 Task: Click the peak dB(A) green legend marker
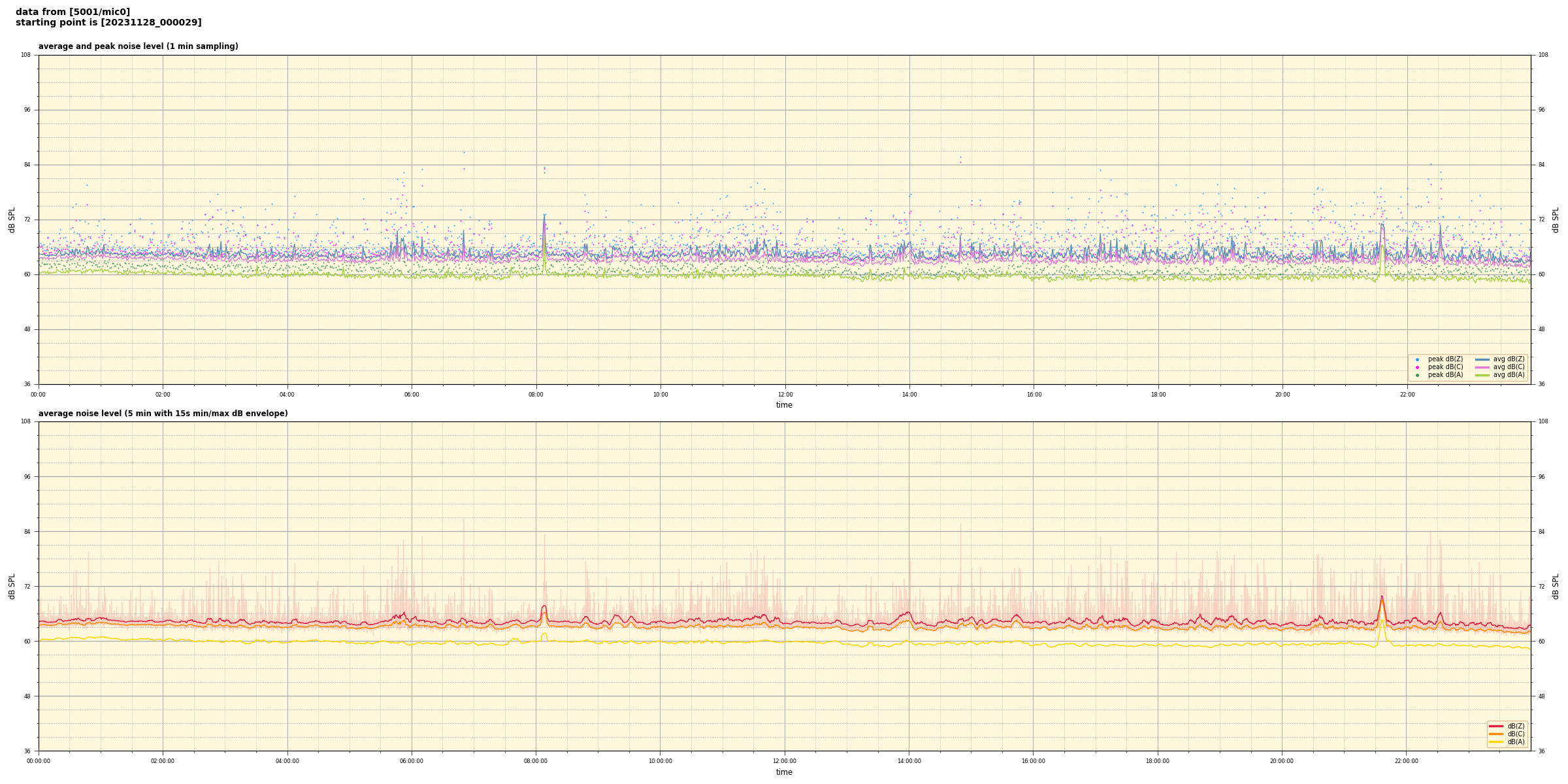(1417, 375)
